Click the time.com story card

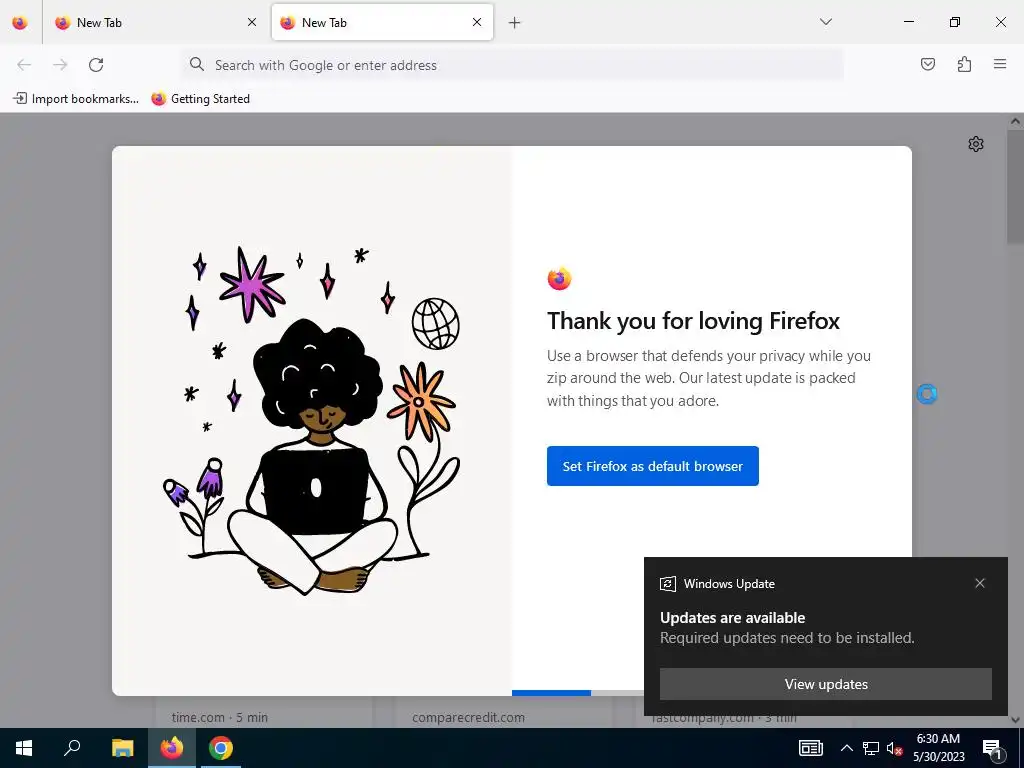tap(264, 712)
